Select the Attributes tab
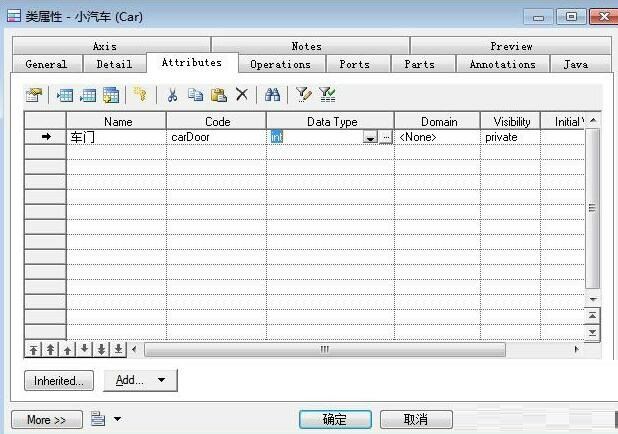The height and width of the screenshot is (434, 618). (192, 62)
